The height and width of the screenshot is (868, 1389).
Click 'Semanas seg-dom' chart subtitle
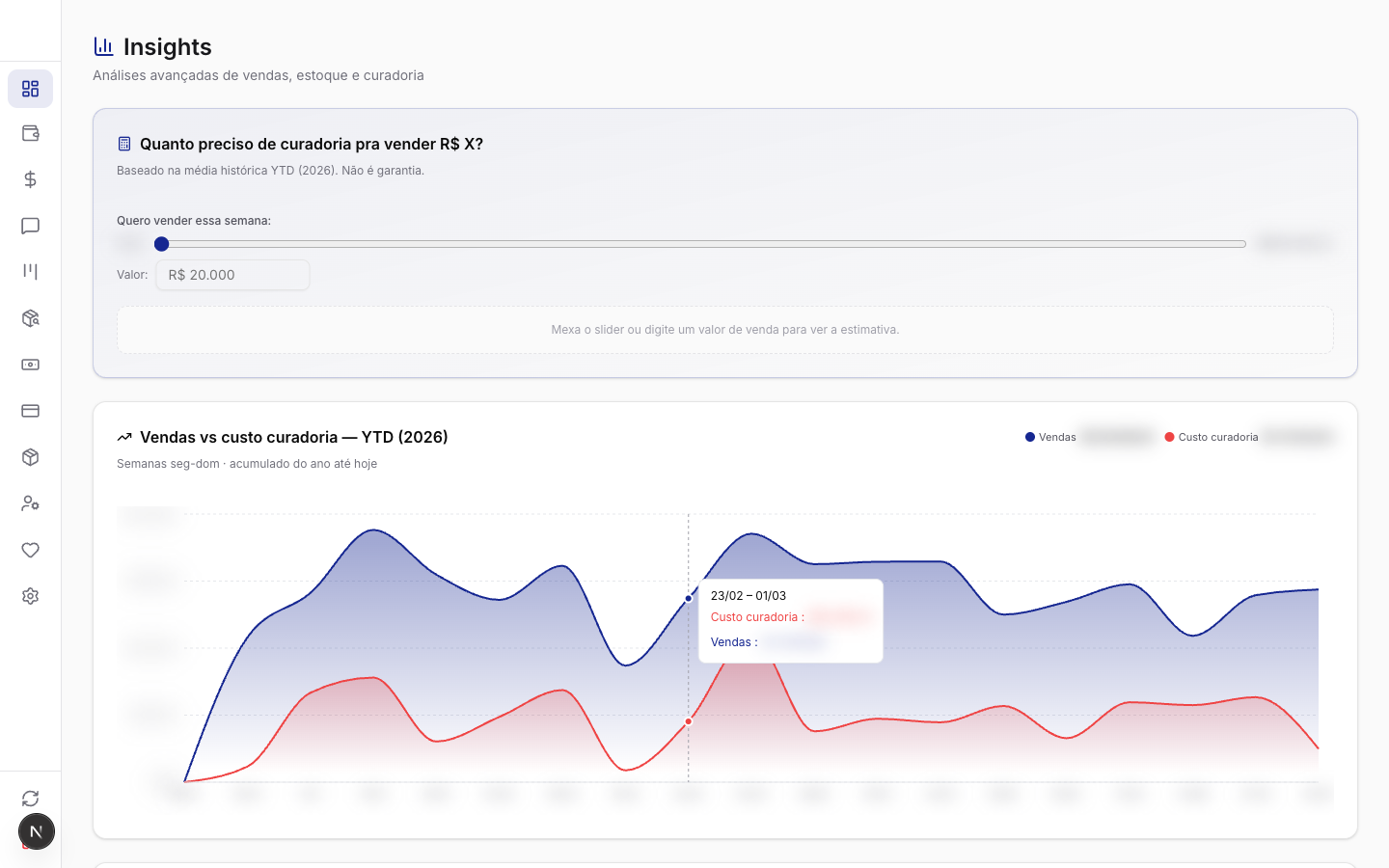(x=247, y=464)
